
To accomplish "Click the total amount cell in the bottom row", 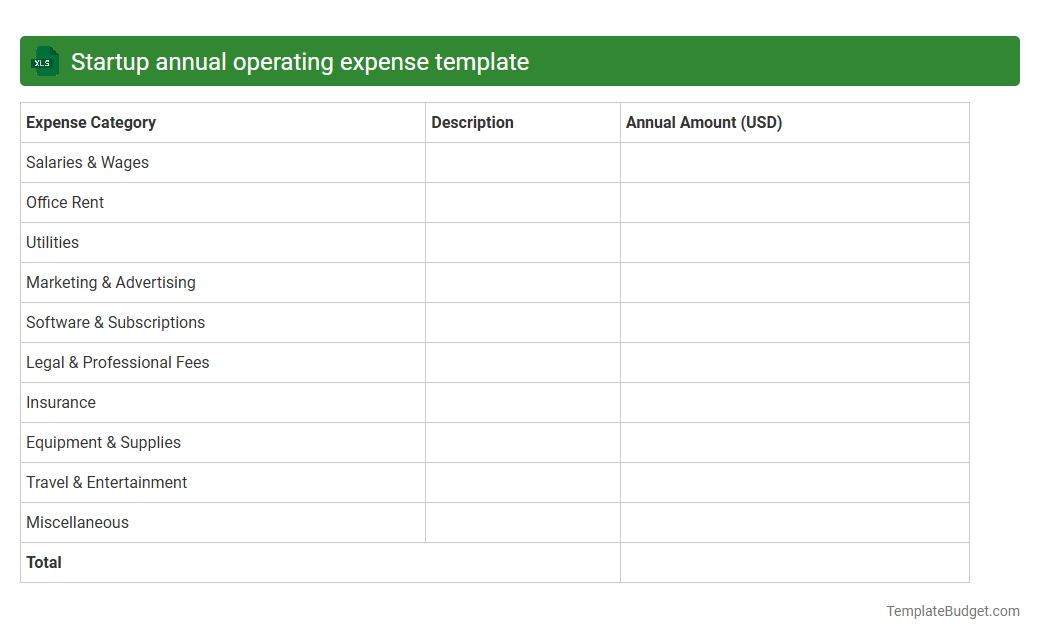I will (x=794, y=562).
